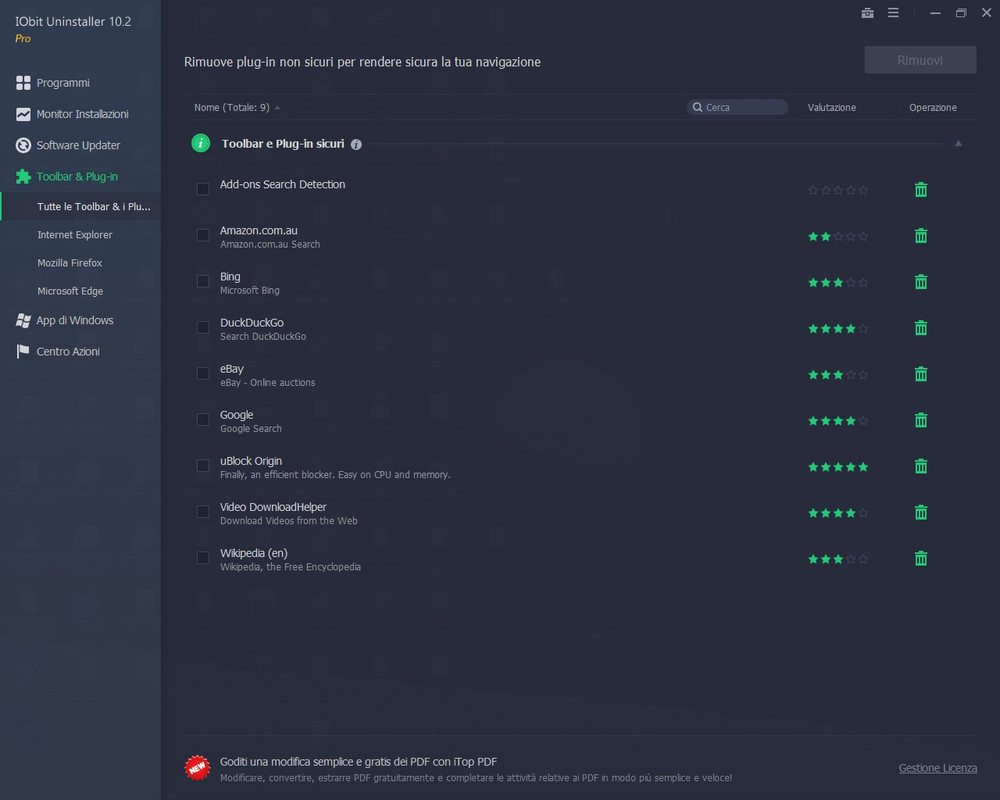Click the trash icon for DuckDuckGo

[x=920, y=328]
